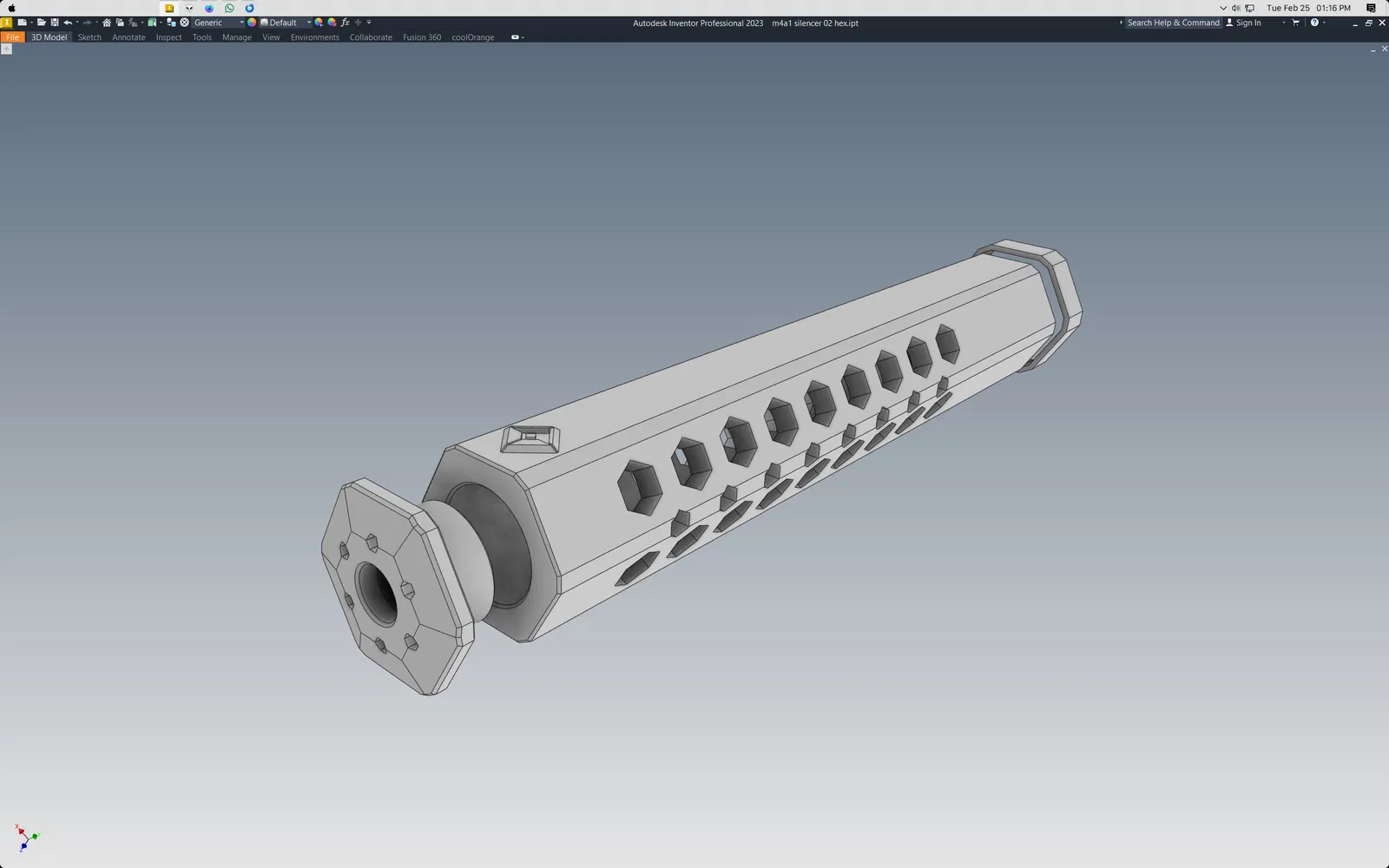Switch to the Manage tab

(236, 37)
